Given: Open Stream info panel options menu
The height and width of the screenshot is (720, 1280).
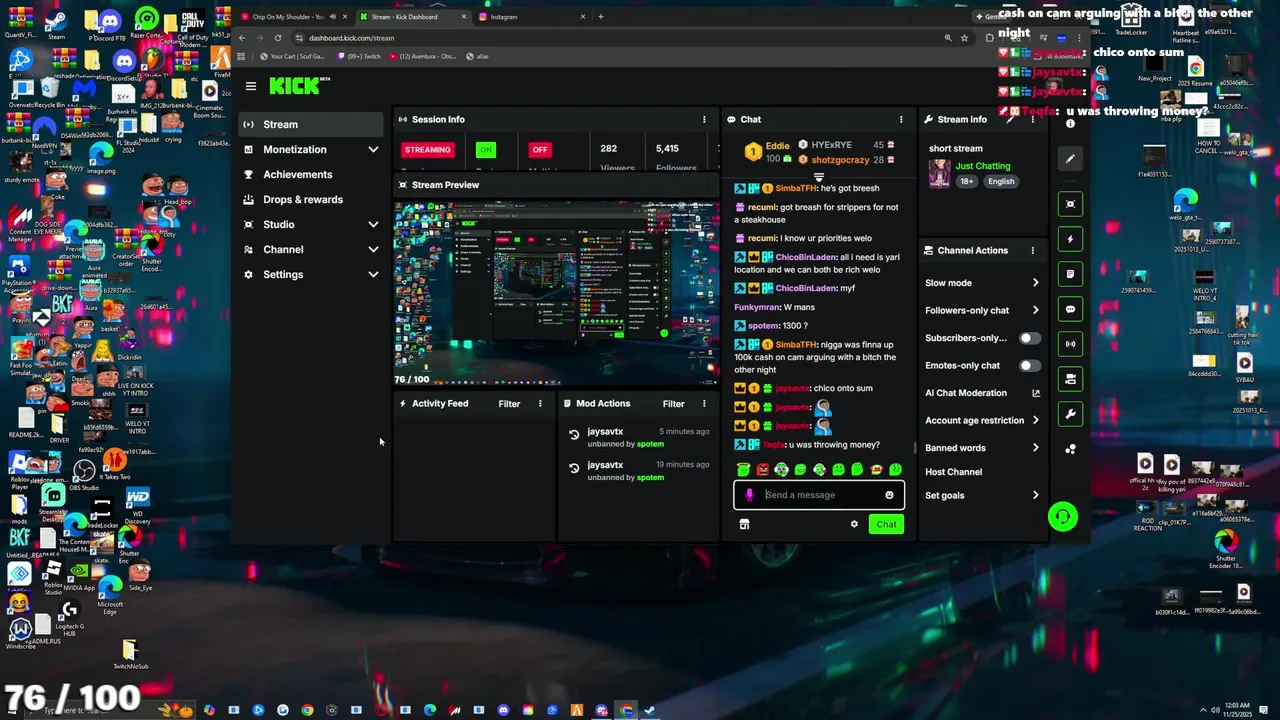Looking at the screenshot, I should (1033, 119).
